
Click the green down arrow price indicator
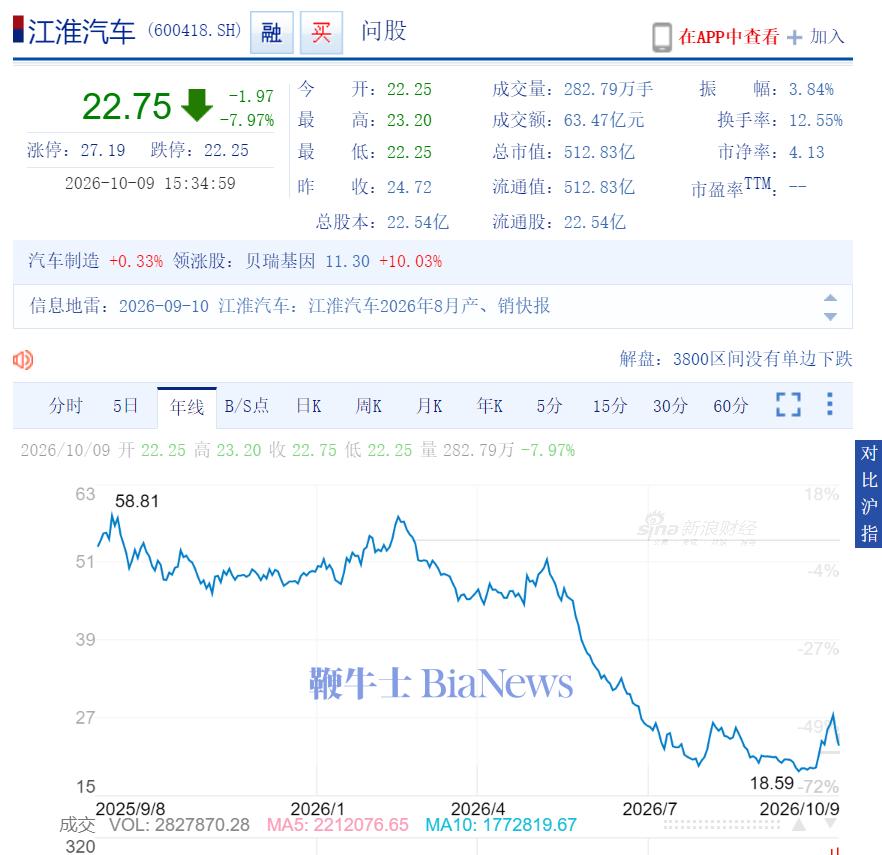196,105
